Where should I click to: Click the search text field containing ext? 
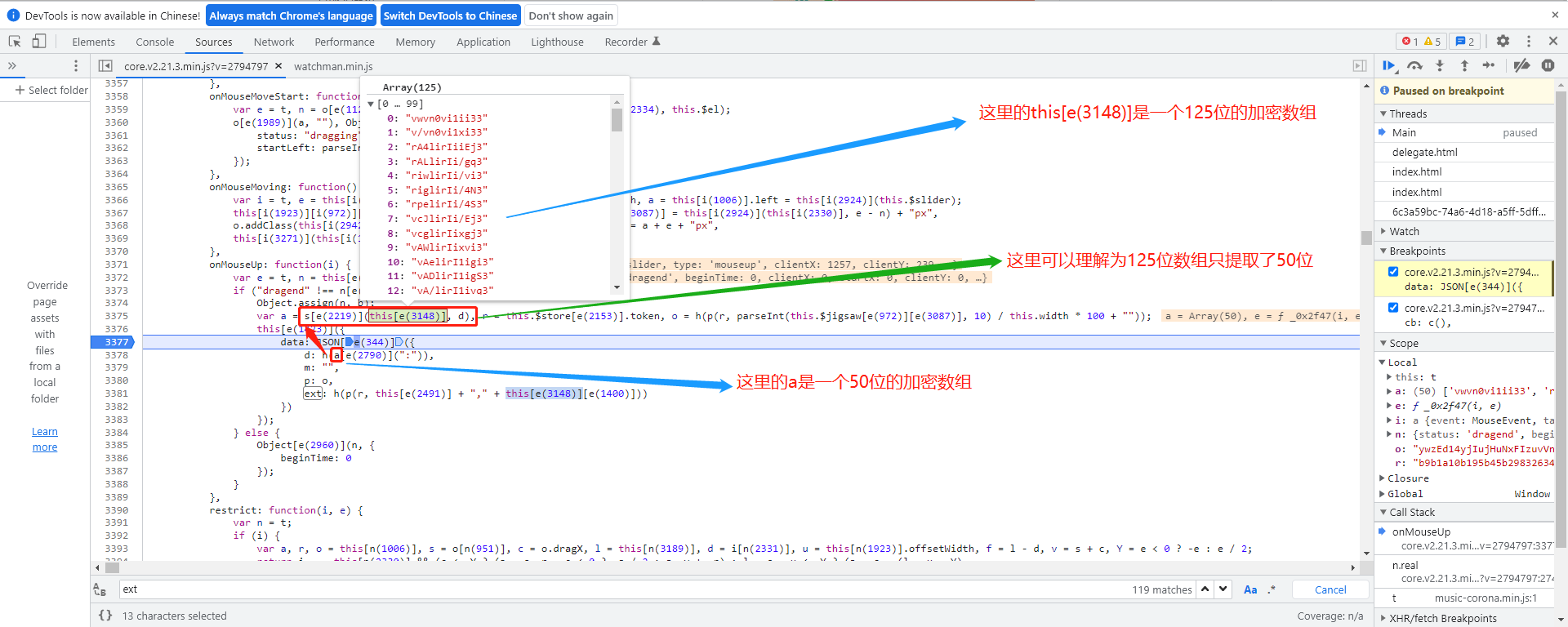click(x=621, y=589)
